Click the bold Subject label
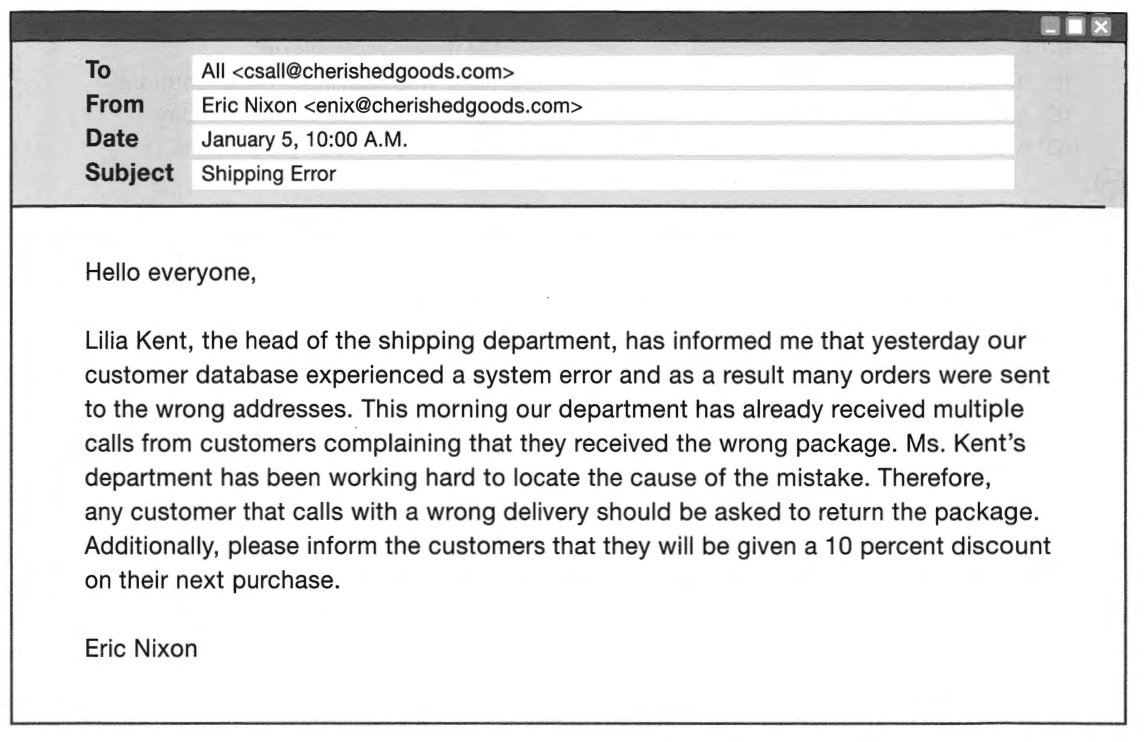This screenshot has width=1144, height=742. click(129, 173)
